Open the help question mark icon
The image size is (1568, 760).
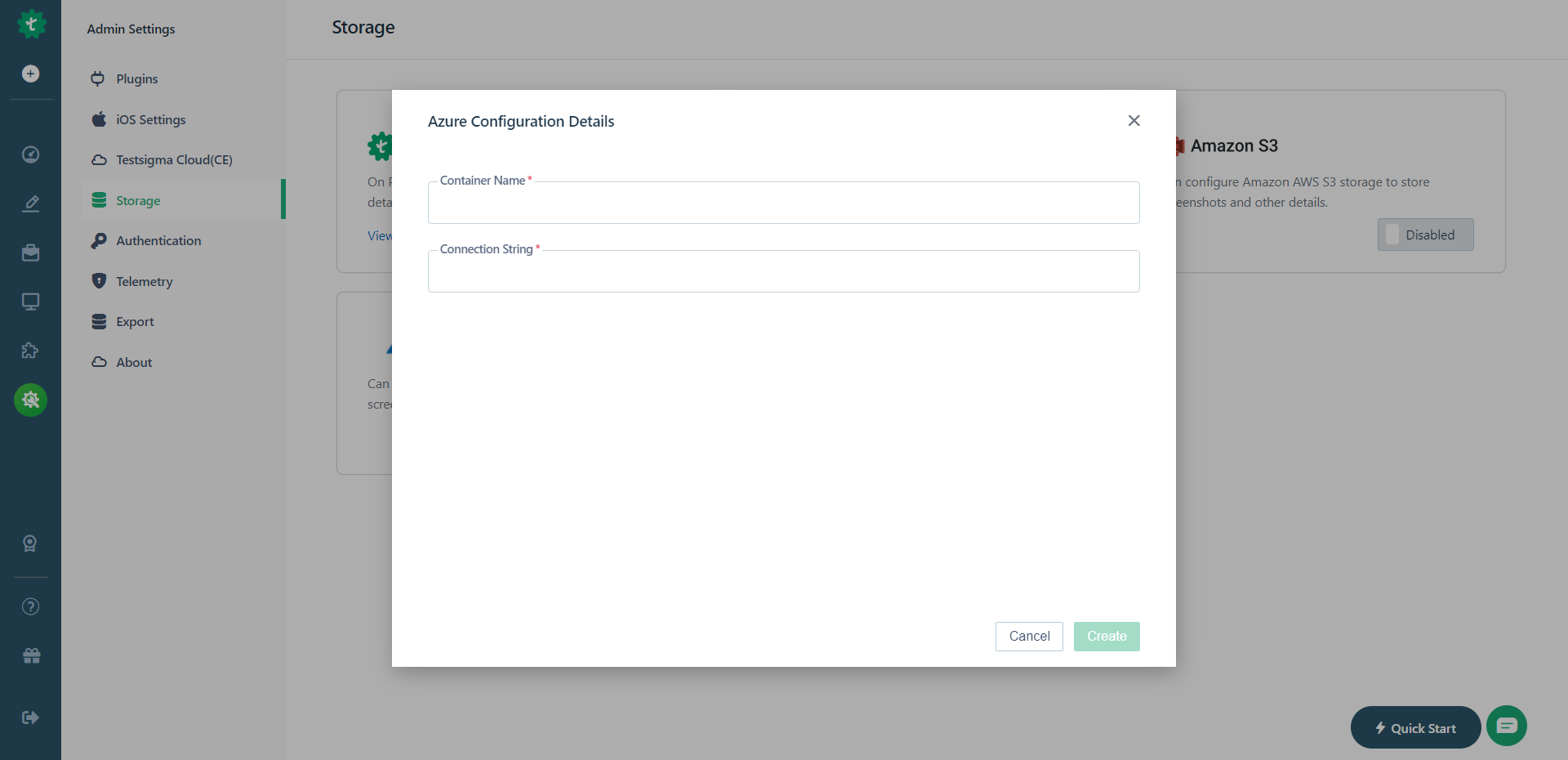point(30,606)
